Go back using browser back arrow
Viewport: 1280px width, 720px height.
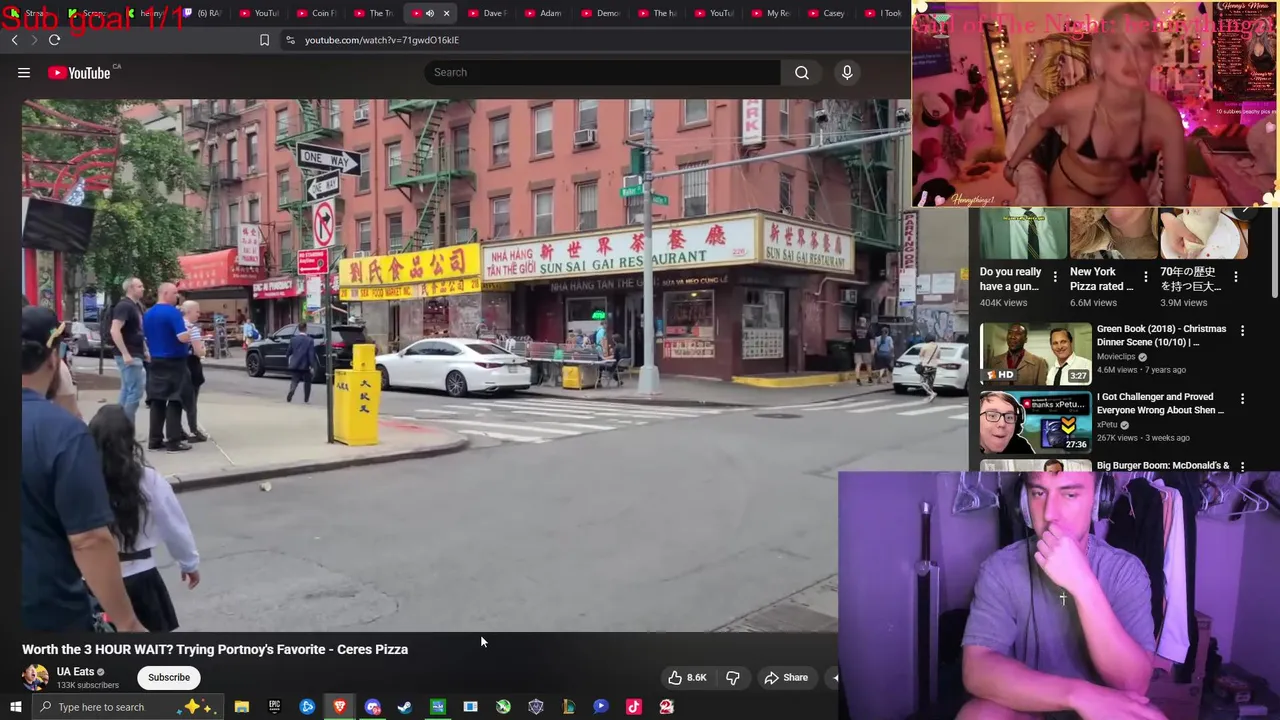point(14,40)
